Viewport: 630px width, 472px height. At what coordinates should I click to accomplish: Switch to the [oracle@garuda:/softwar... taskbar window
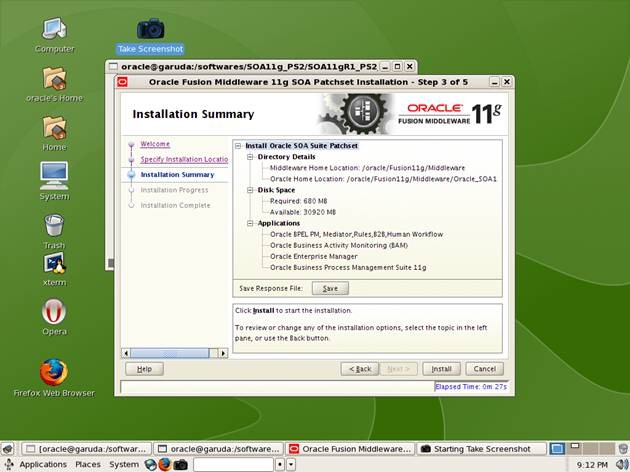click(x=87, y=449)
